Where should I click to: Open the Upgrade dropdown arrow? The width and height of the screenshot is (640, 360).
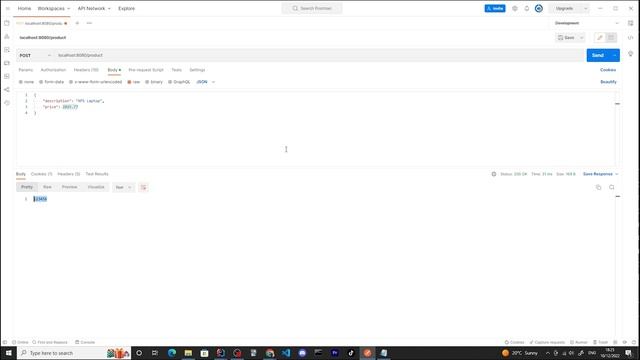(x=585, y=9)
